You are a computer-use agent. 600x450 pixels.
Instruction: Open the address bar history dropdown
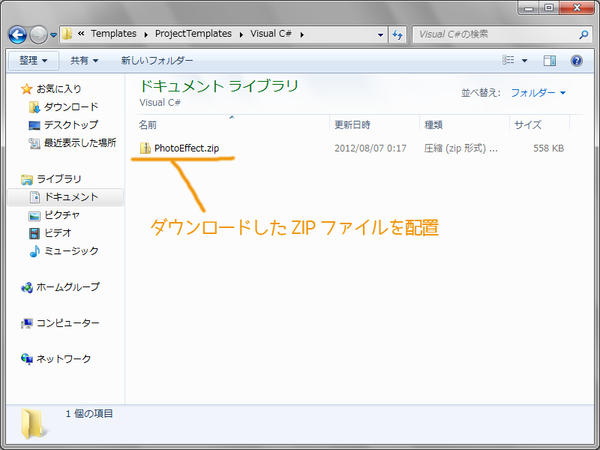[380, 35]
